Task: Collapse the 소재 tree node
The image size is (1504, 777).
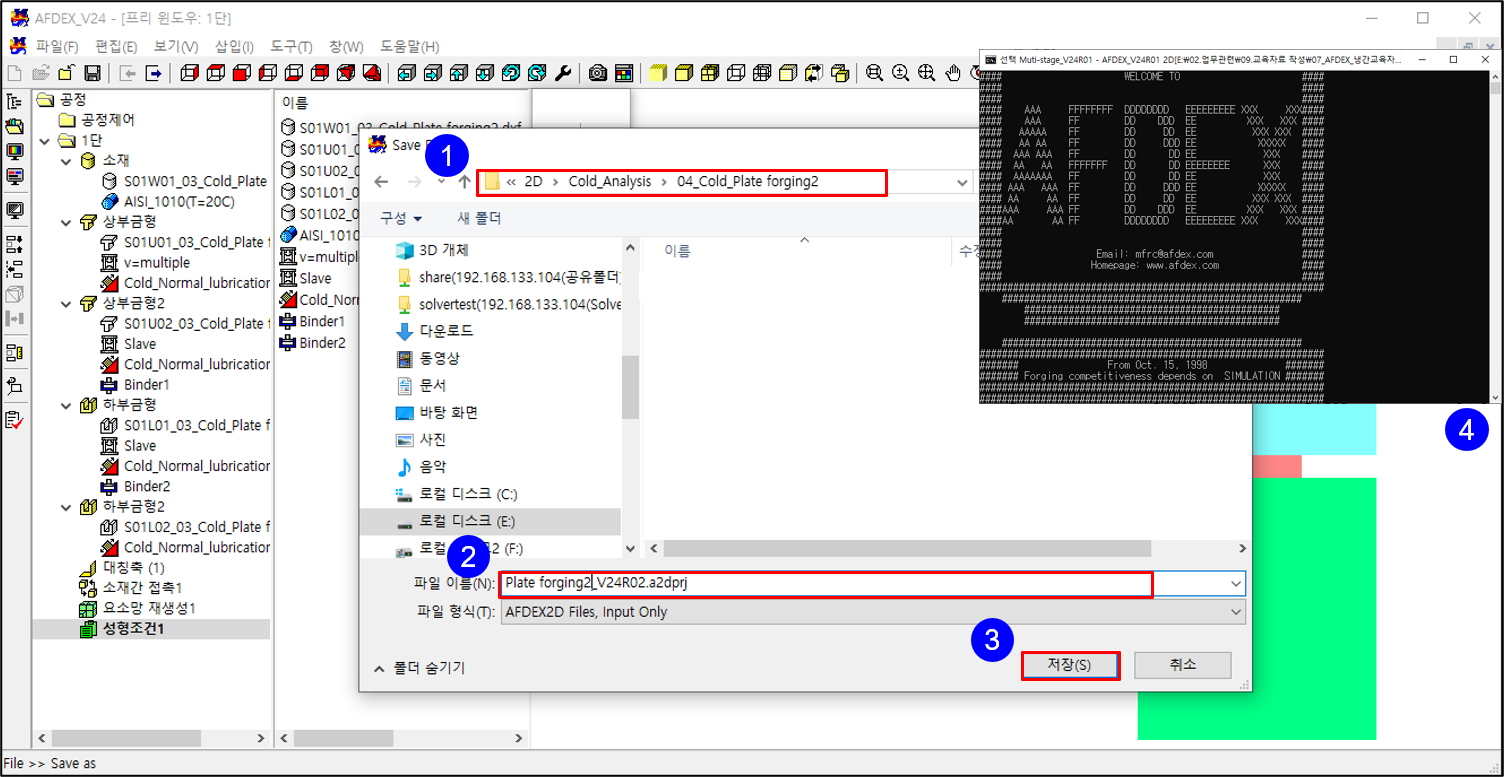Action: [66, 161]
